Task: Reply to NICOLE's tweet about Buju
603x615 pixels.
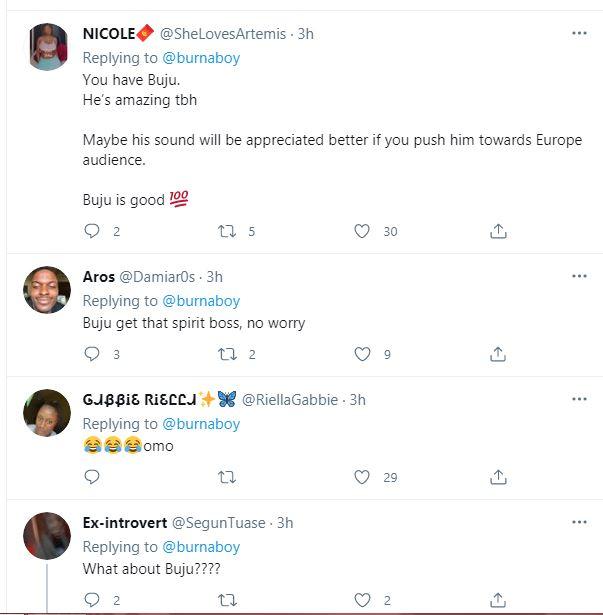Action: (92, 231)
